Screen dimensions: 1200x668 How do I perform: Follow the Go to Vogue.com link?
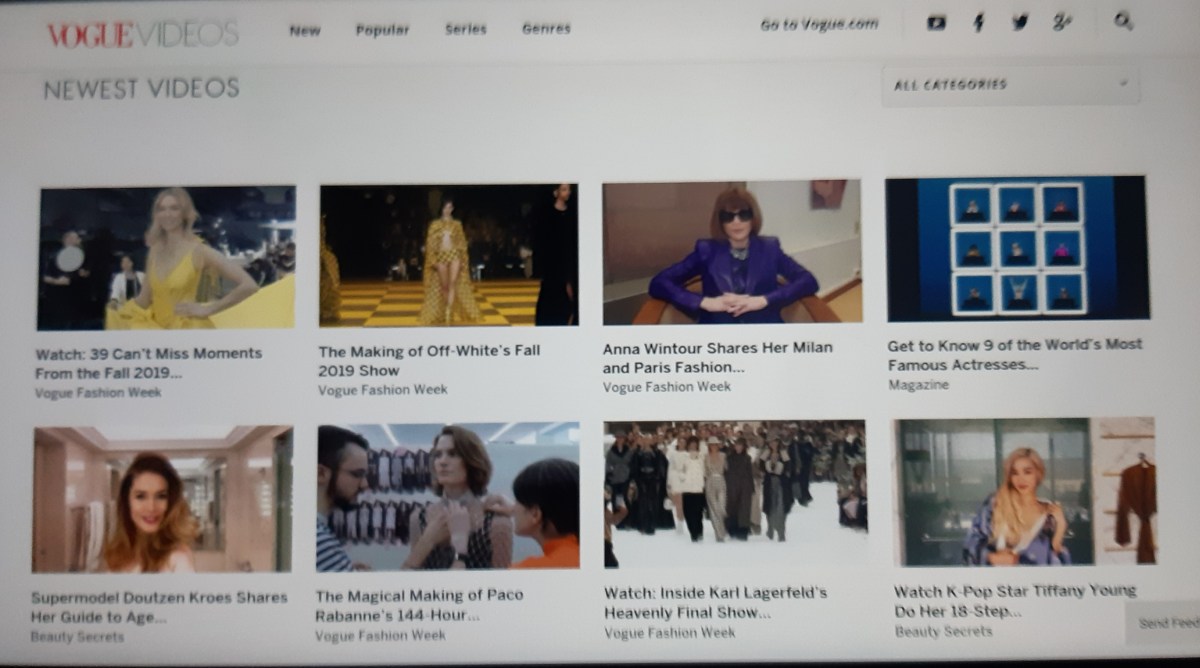click(819, 25)
